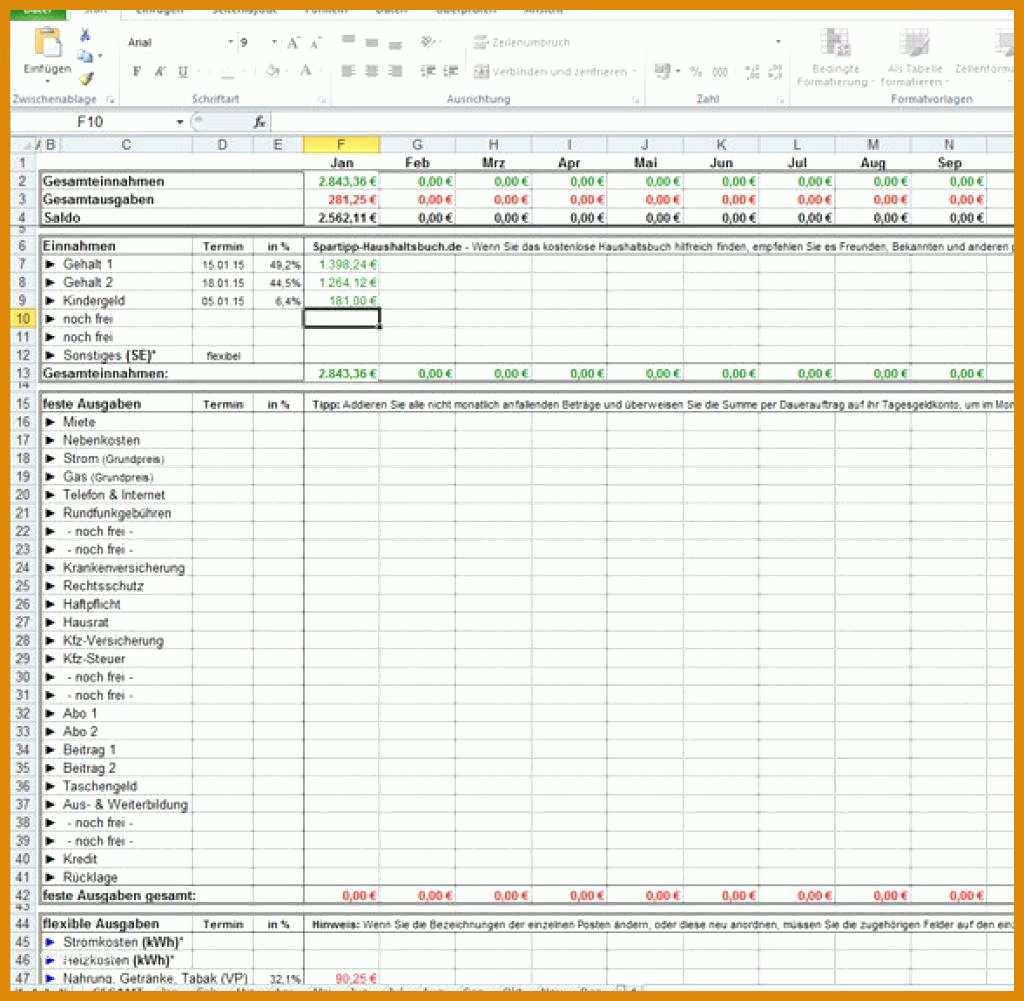
Task: Increase font size with large A
Action: 293,43
